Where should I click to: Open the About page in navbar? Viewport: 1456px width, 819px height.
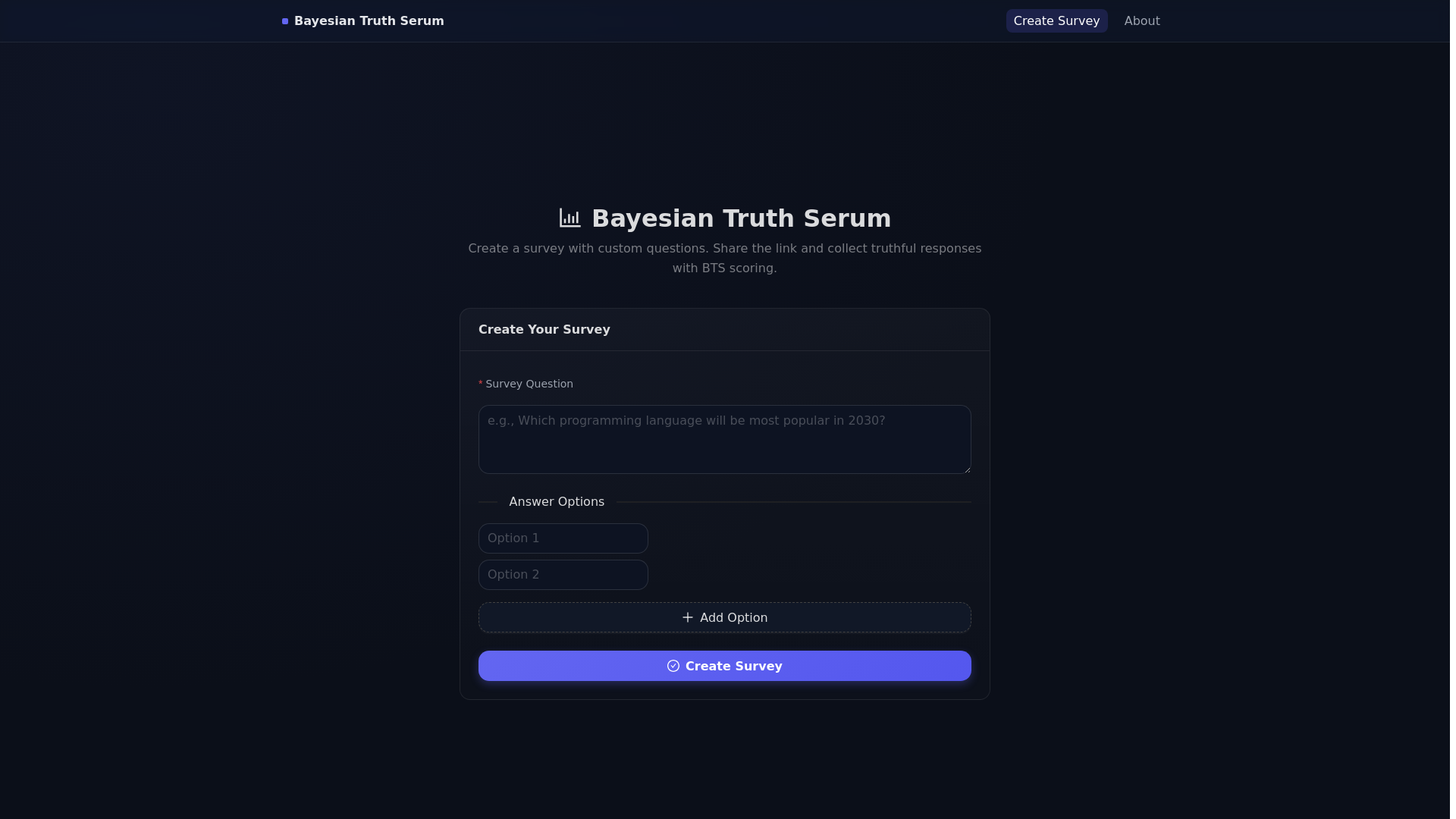tap(1141, 21)
